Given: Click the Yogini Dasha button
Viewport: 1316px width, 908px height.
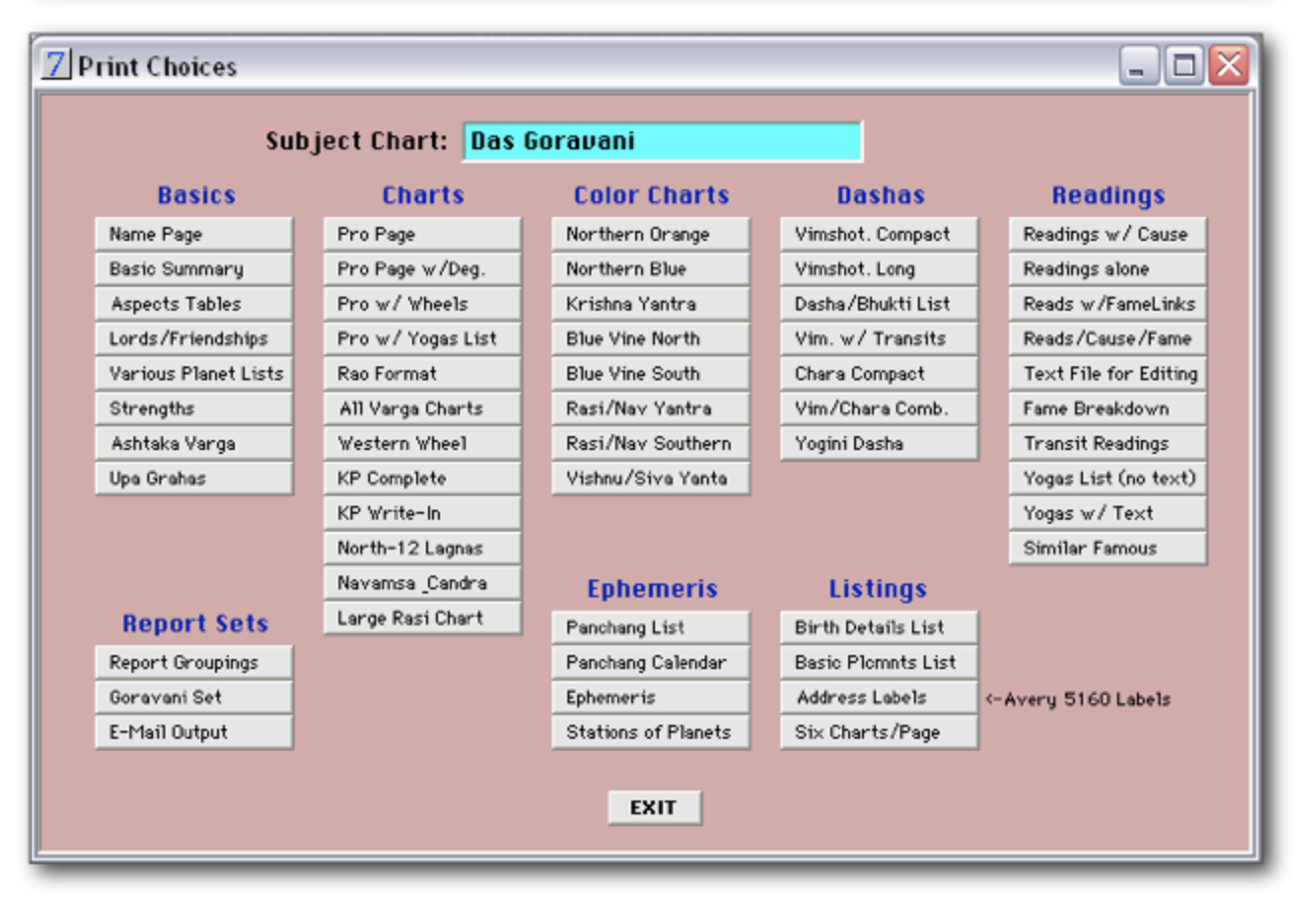Looking at the screenshot, I should pos(879,443).
